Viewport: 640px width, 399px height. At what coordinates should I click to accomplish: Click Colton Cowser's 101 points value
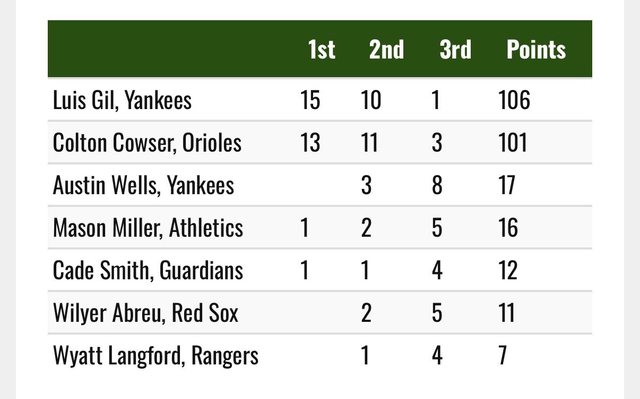click(x=513, y=143)
